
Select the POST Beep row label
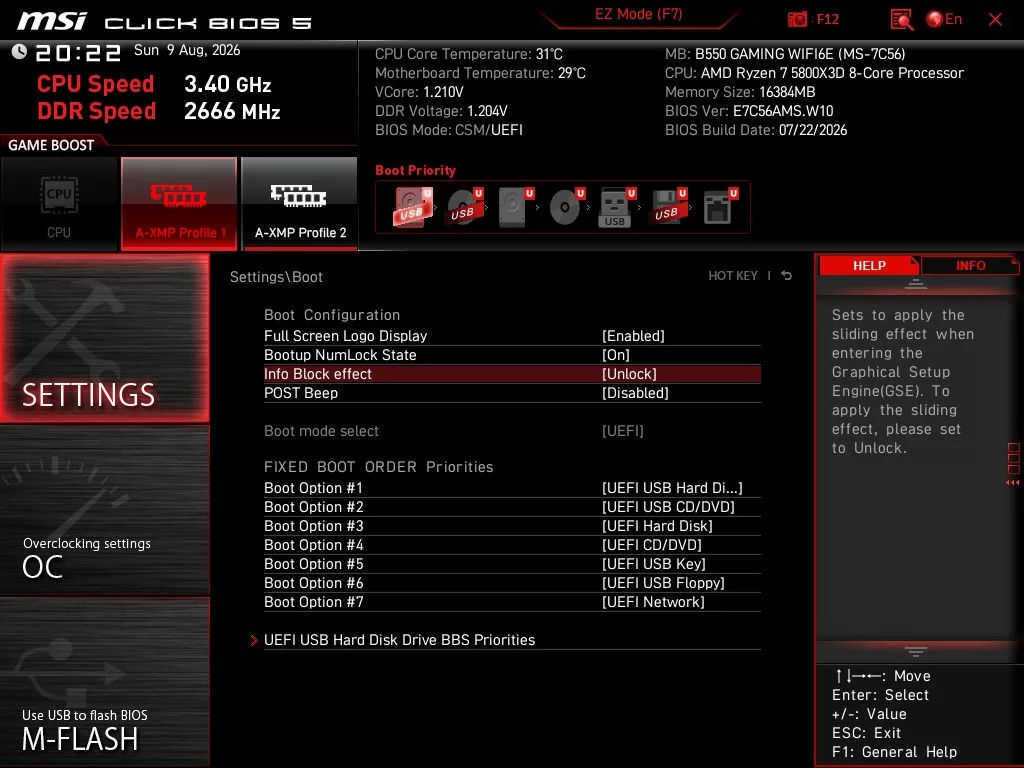pos(301,392)
